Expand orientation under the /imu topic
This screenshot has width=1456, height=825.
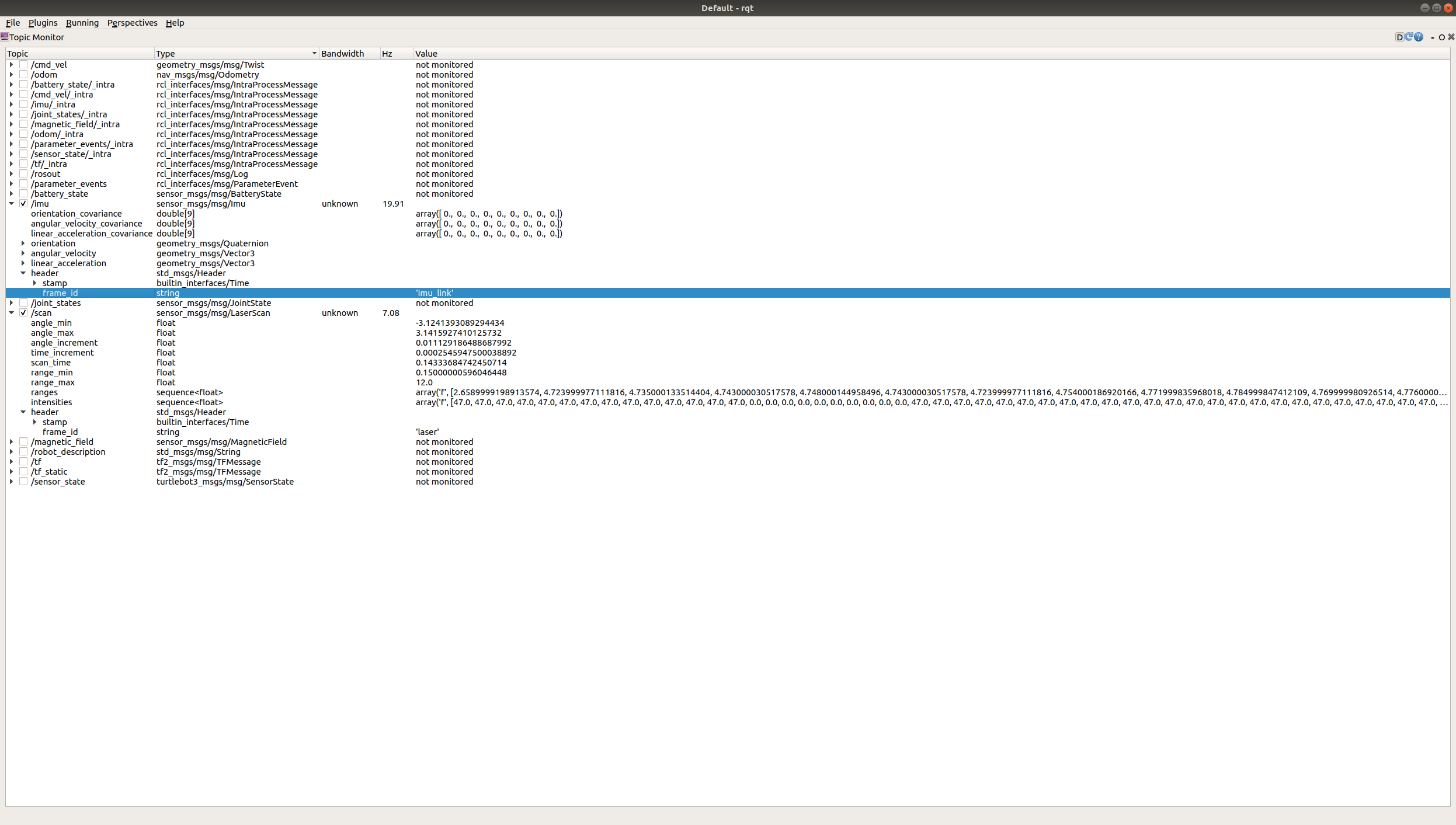coord(22,243)
